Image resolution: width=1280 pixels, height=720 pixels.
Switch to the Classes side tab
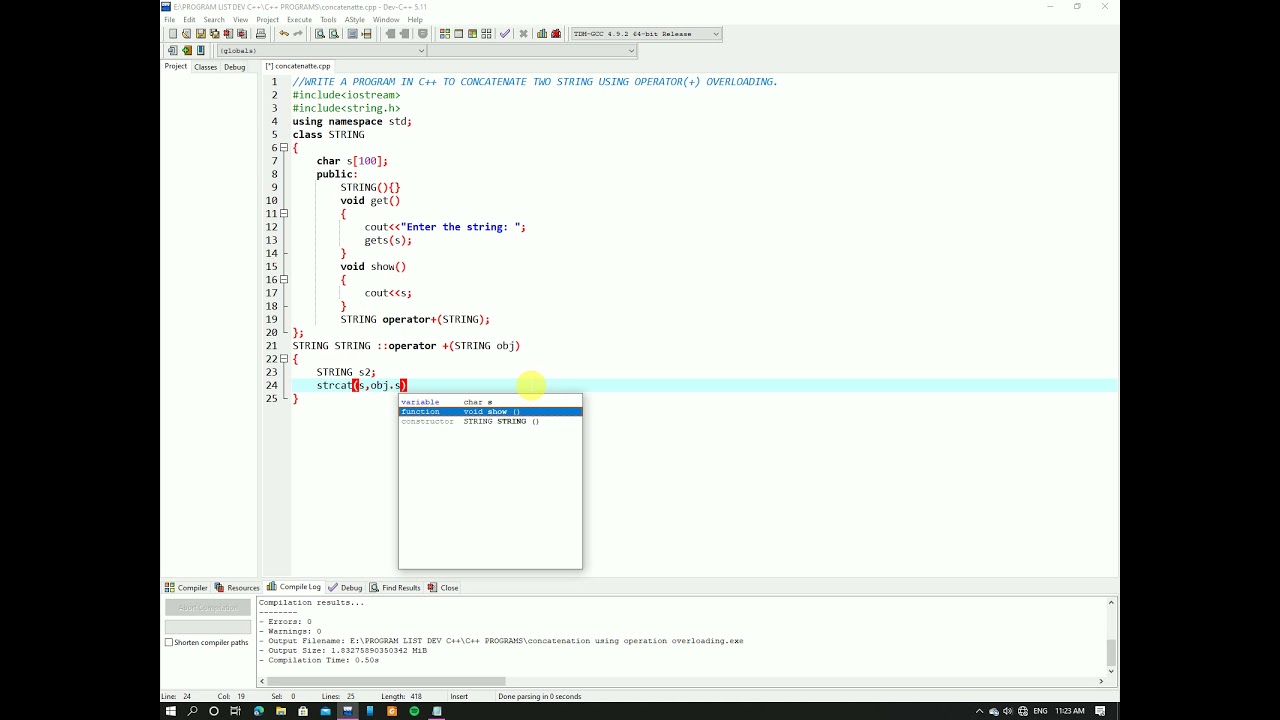[x=205, y=67]
